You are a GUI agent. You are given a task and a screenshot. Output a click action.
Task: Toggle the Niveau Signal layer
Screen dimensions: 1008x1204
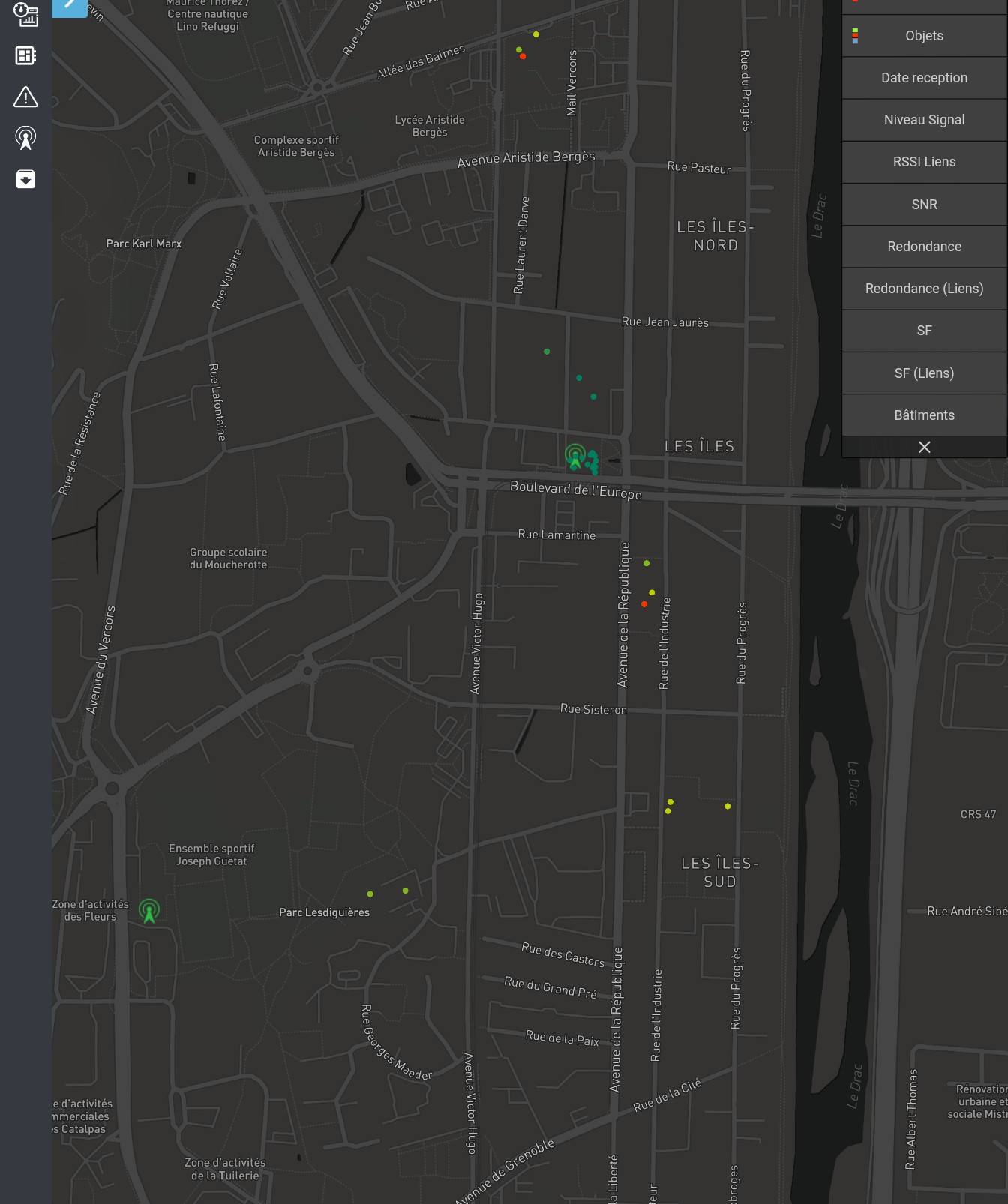tap(924, 120)
